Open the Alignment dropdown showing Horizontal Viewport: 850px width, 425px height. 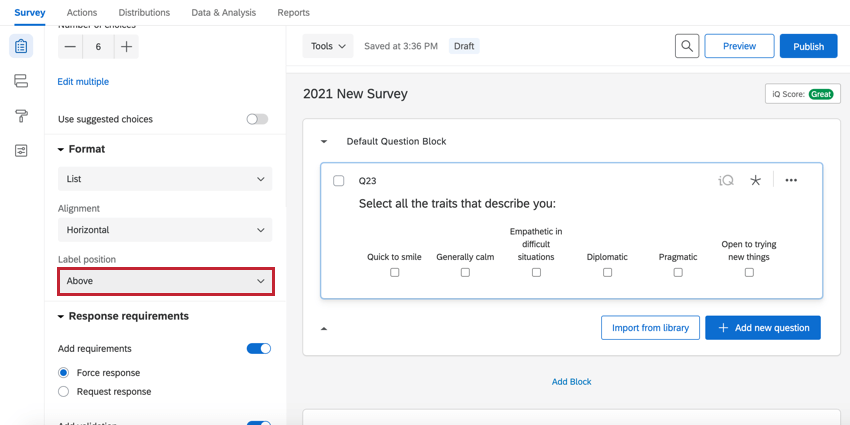(165, 230)
